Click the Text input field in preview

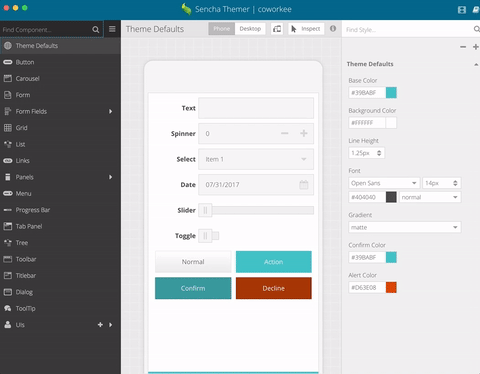pos(256,108)
